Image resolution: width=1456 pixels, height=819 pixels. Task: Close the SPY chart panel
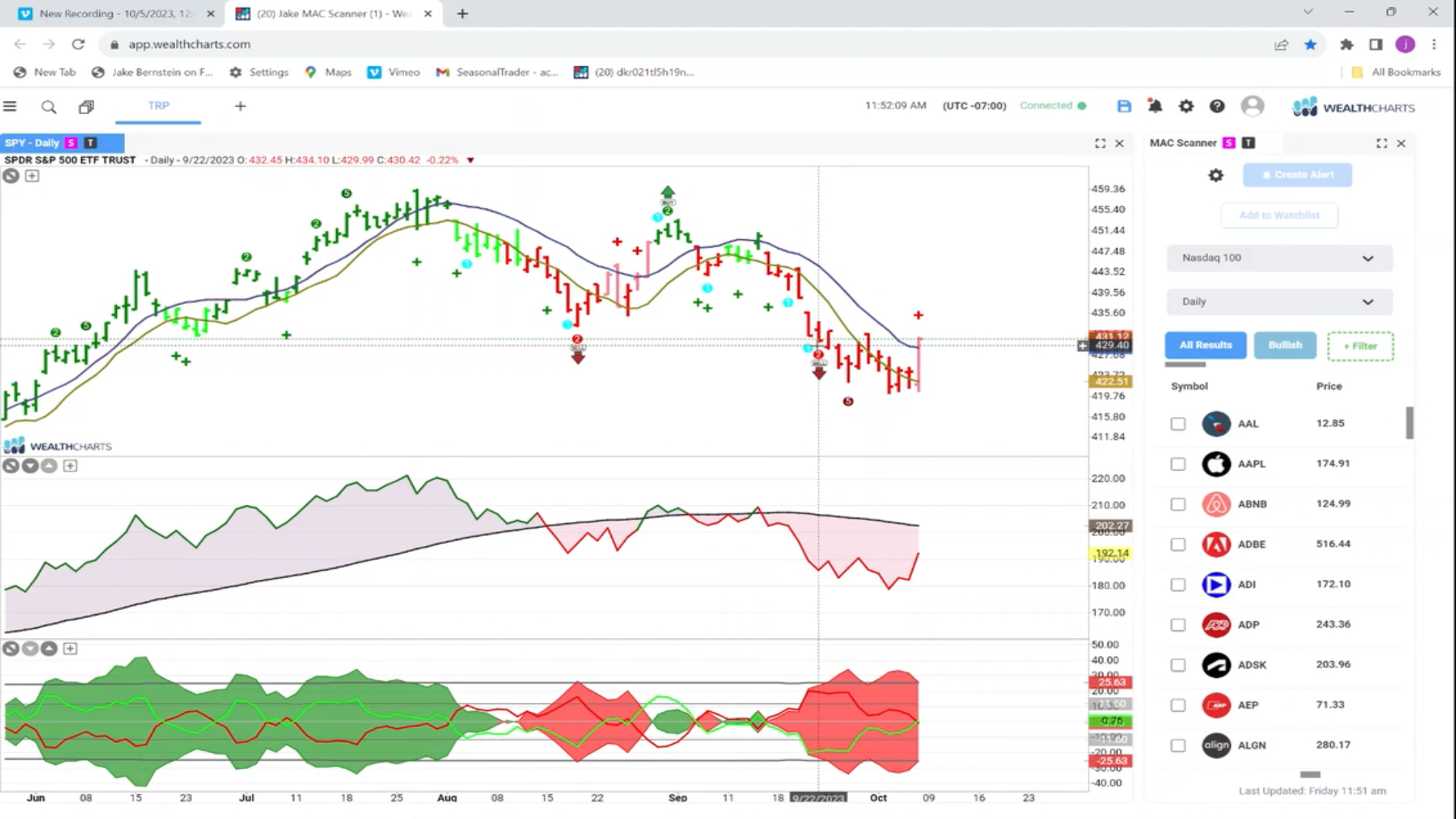[x=1119, y=143]
